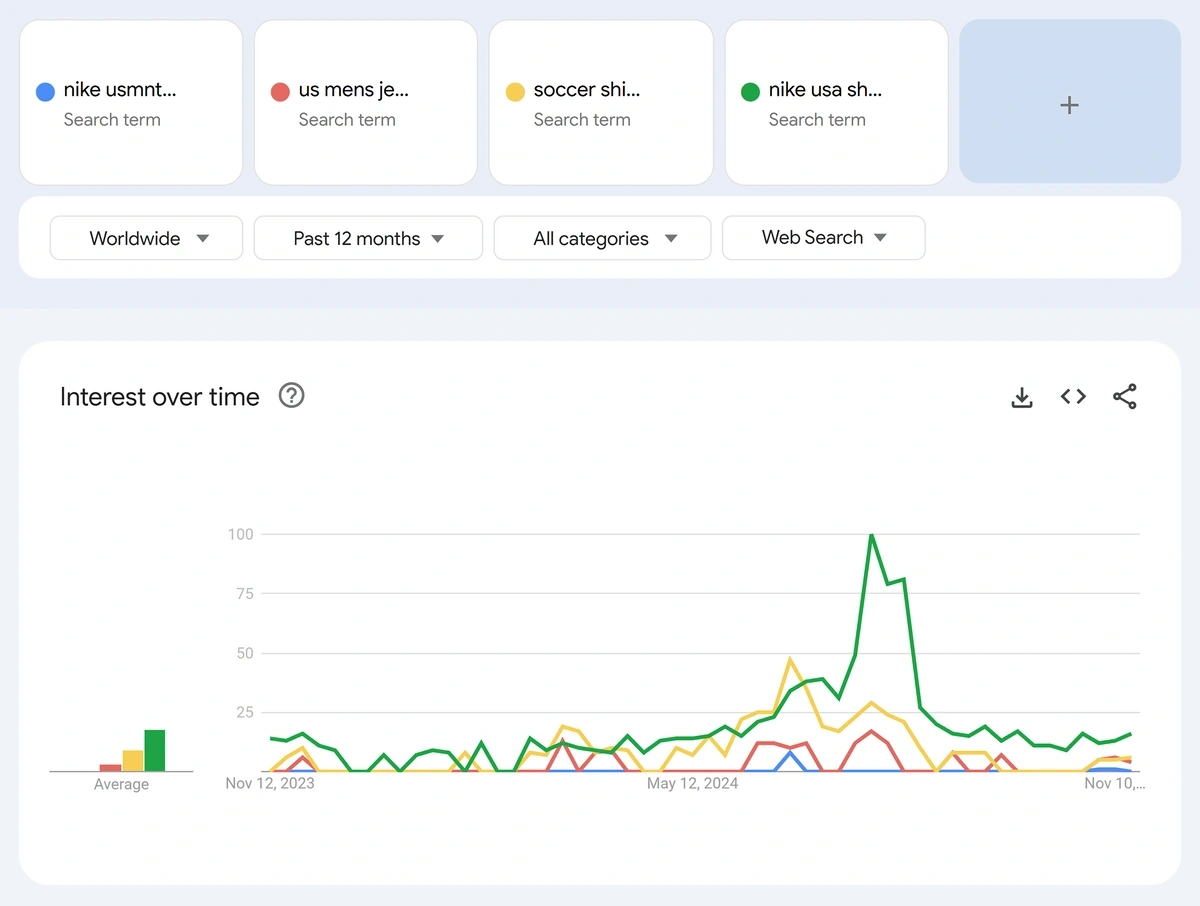Open the All categories dropdown
This screenshot has width=1200, height=906.
[x=602, y=238]
